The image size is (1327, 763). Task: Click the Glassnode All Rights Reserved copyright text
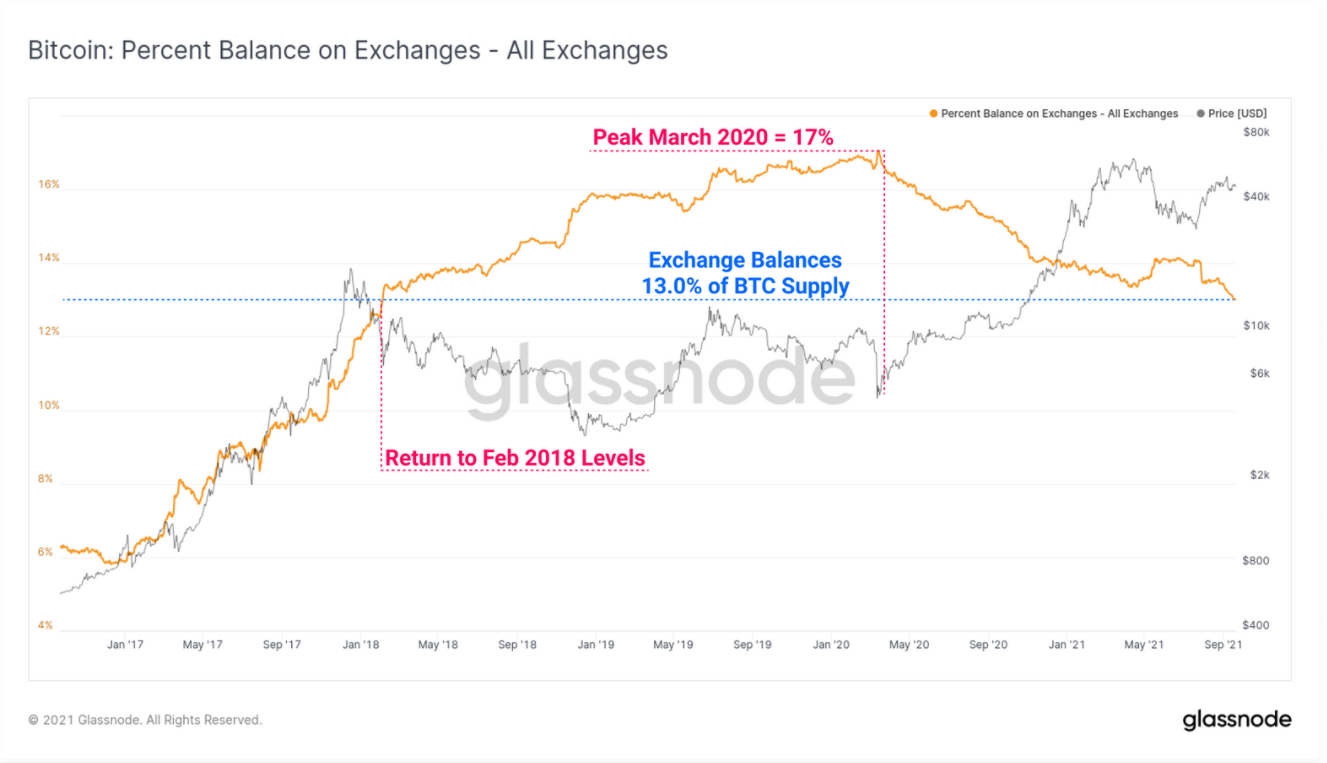tap(145, 720)
